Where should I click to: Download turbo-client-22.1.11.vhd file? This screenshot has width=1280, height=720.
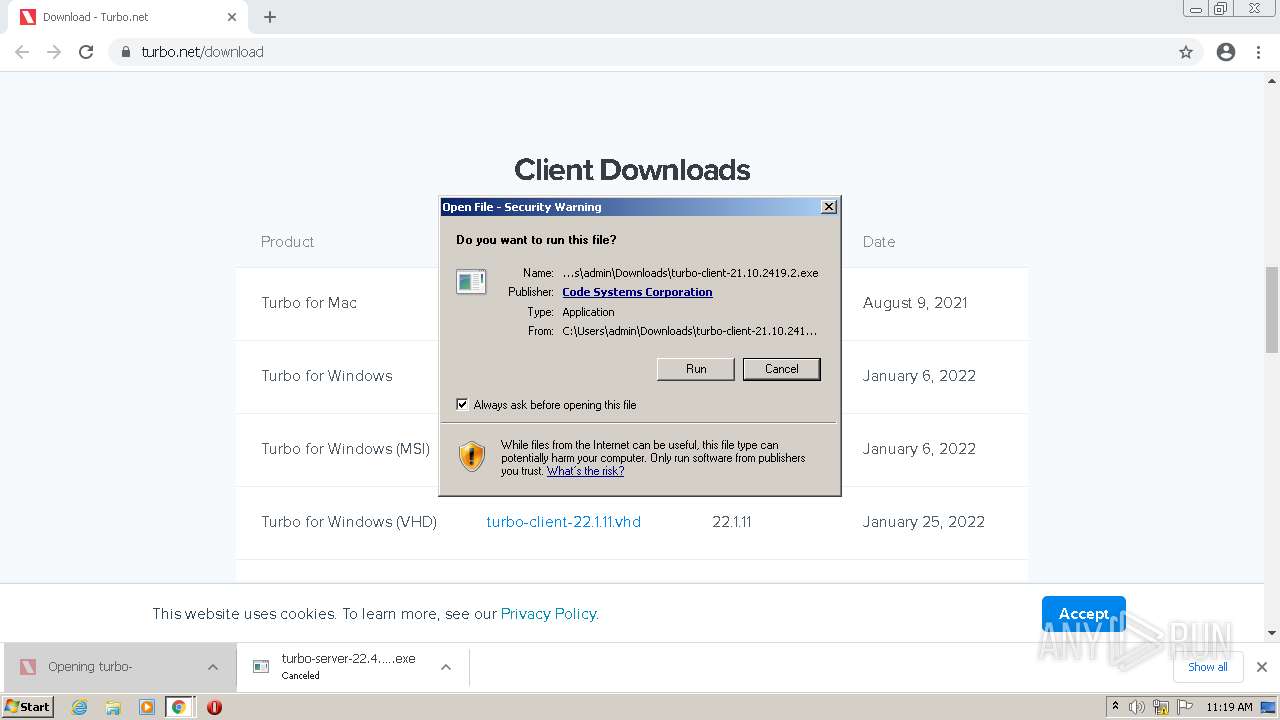click(563, 522)
